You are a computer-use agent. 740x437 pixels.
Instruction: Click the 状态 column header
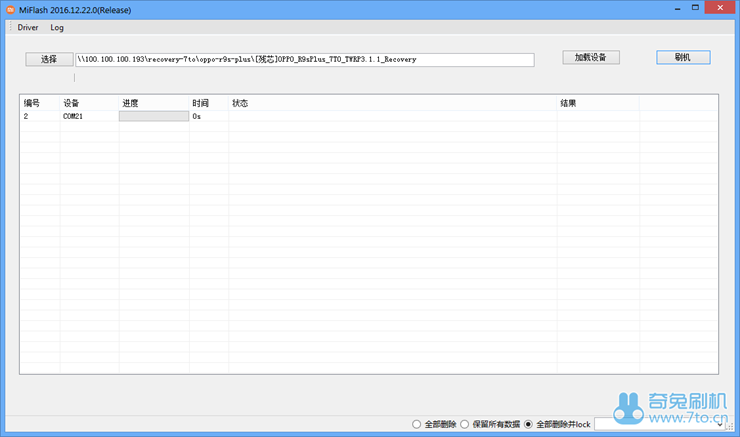[x=393, y=103]
